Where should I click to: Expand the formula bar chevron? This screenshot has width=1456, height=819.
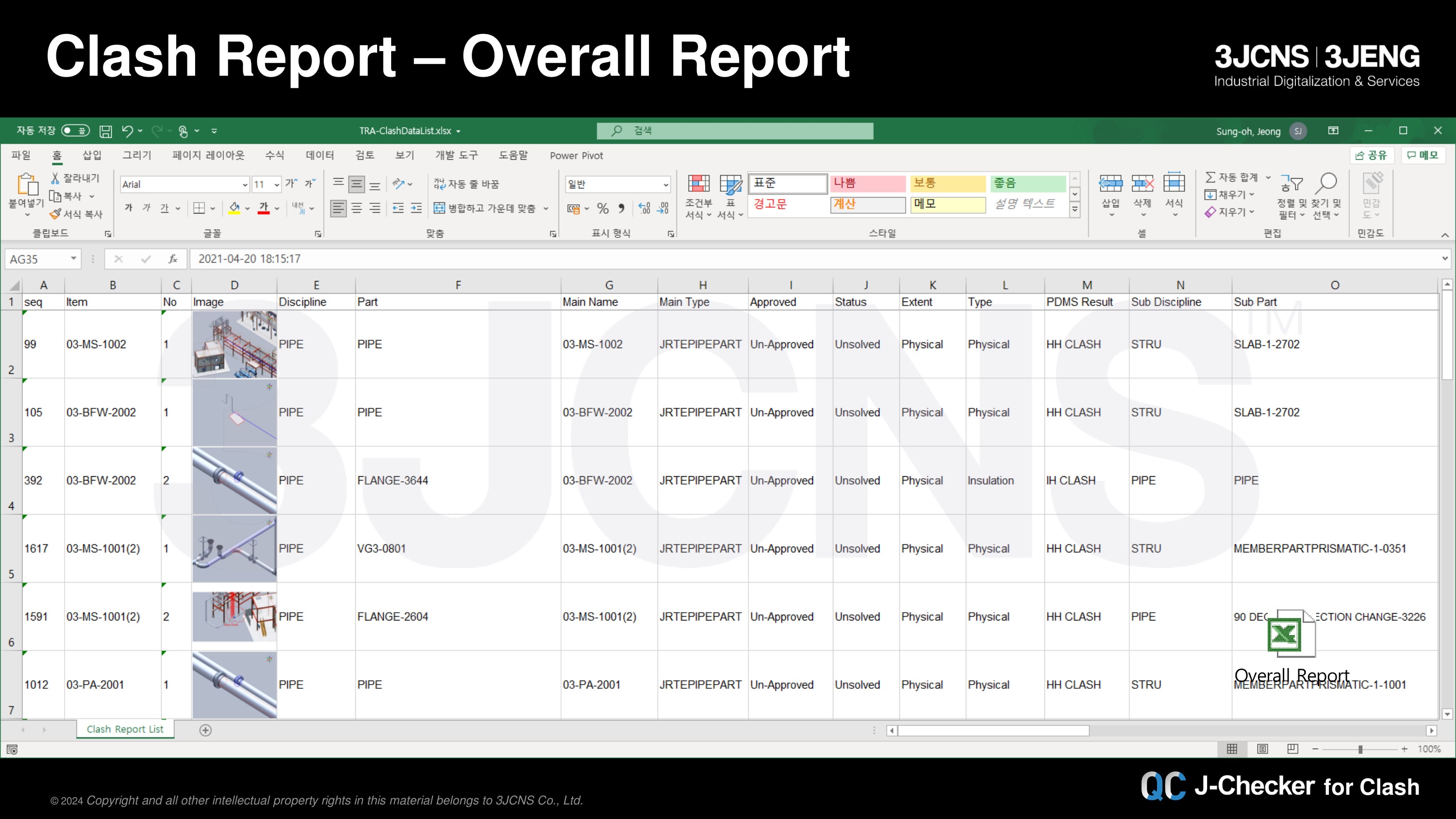pyautogui.click(x=1445, y=259)
